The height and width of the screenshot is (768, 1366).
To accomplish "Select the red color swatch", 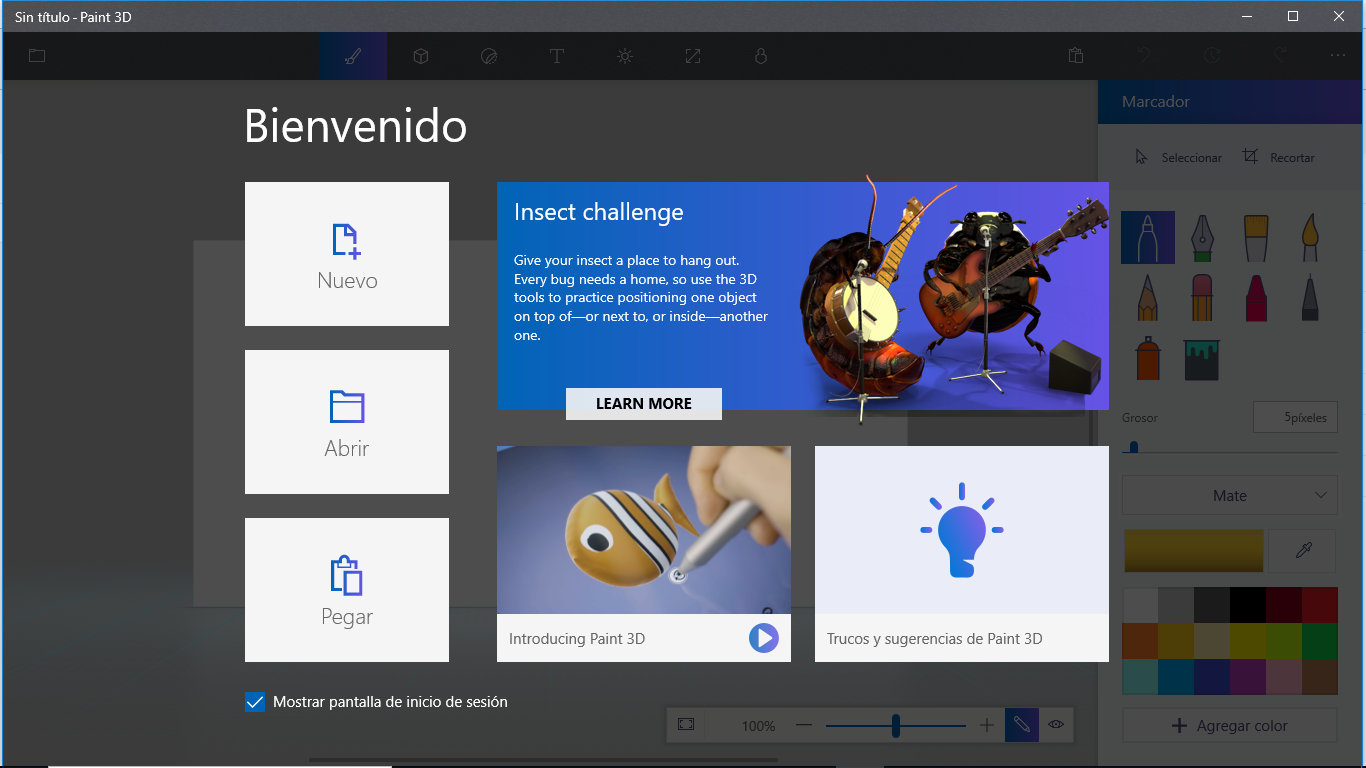I will click(x=1322, y=604).
